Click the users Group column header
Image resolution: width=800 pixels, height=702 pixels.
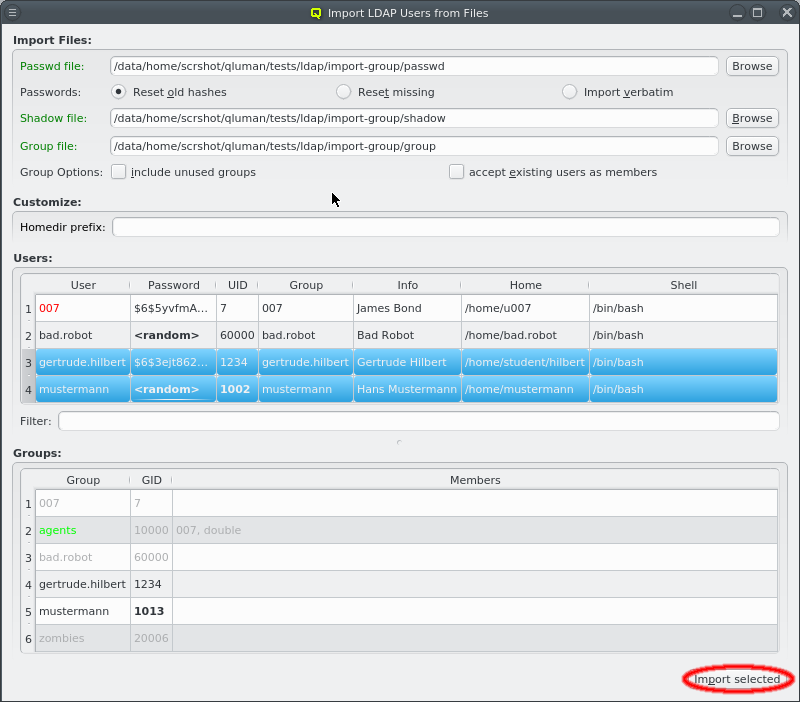click(x=306, y=285)
